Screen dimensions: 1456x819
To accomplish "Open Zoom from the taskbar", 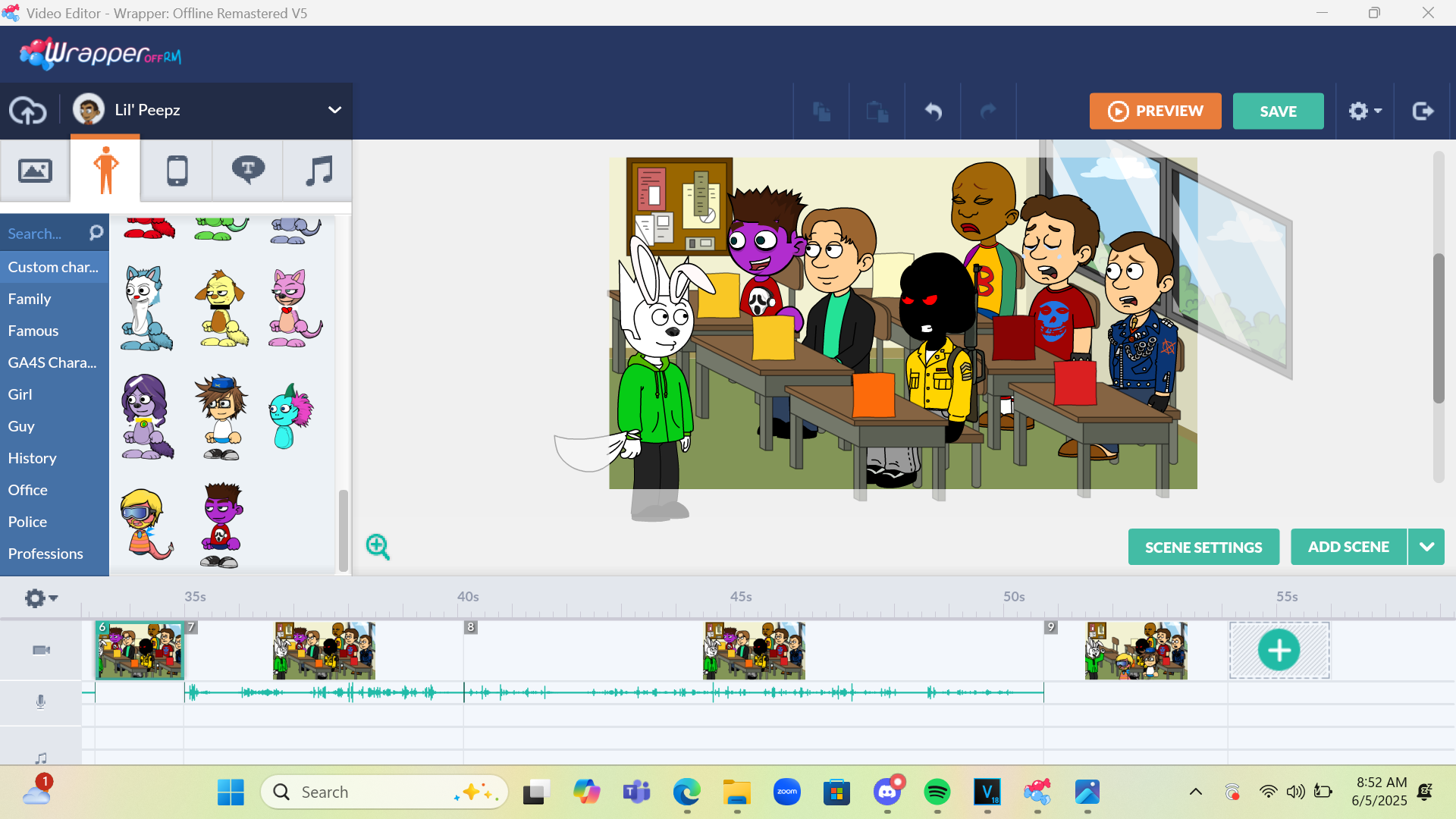I will pyautogui.click(x=787, y=792).
